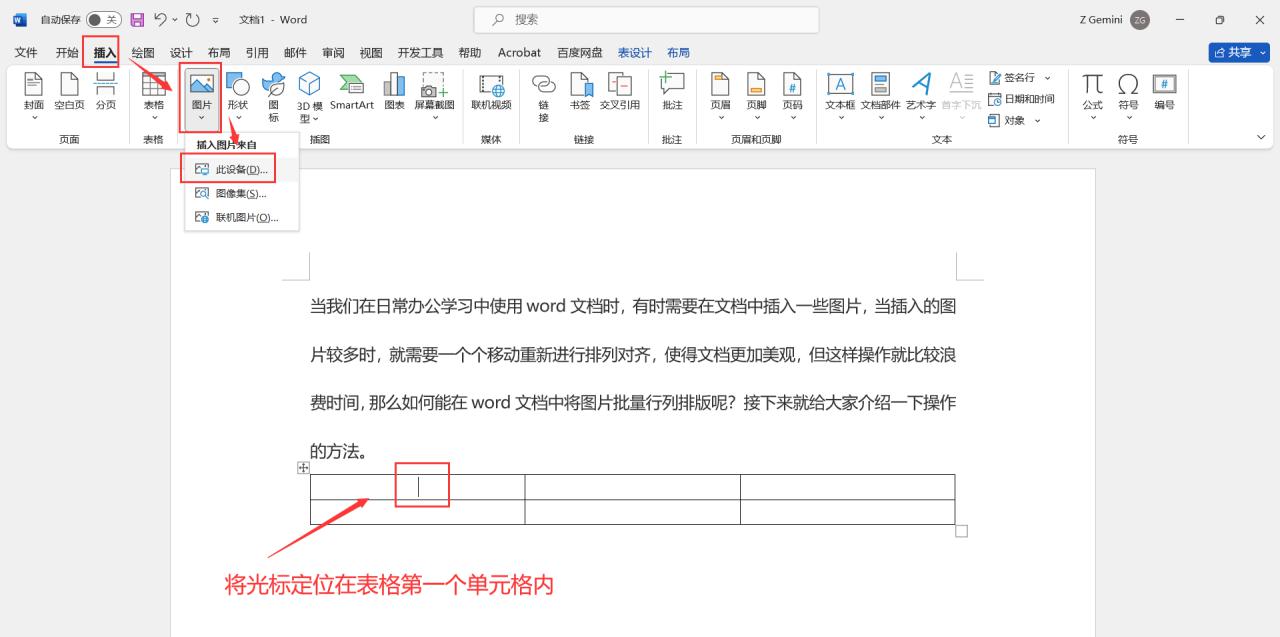1280x637 pixels.
Task: Click the table move handle
Action: 304,468
